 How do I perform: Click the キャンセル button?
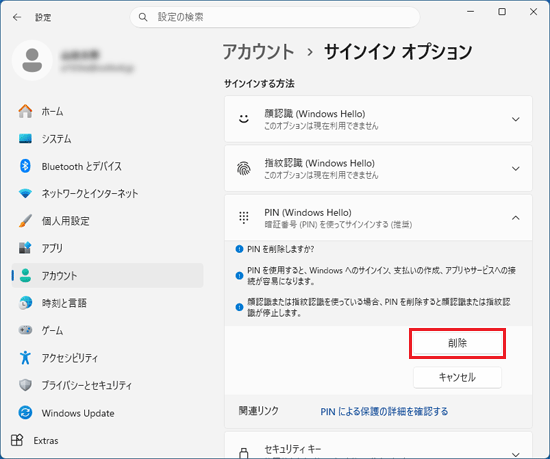457,377
